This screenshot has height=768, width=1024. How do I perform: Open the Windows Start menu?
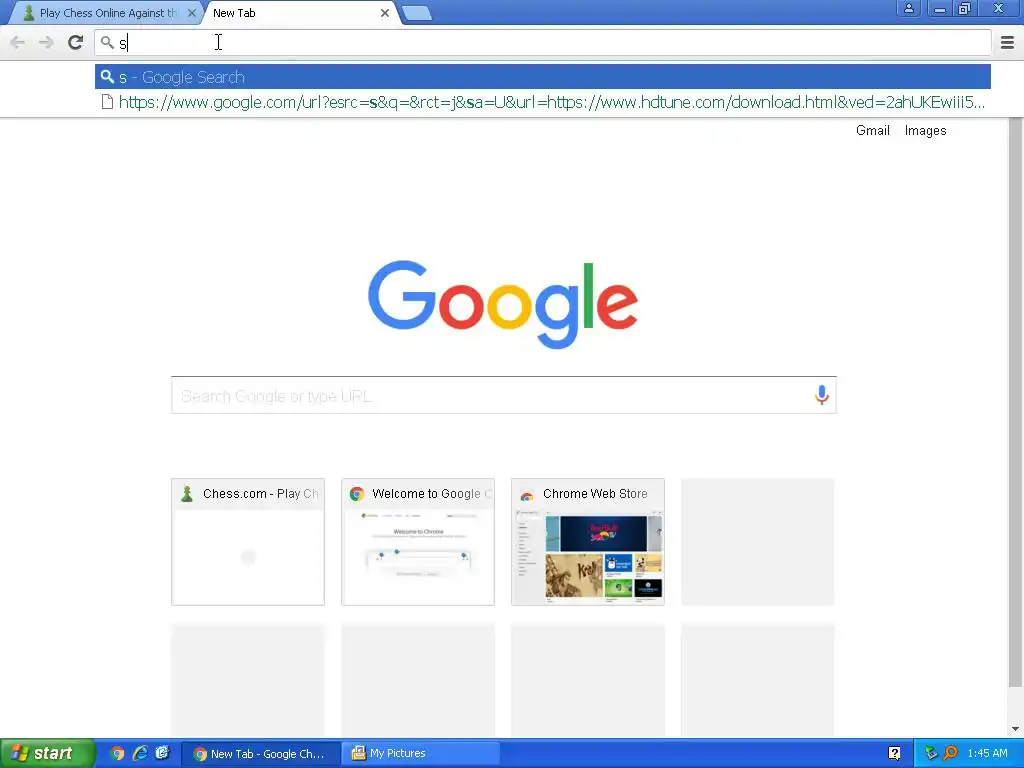(47, 754)
